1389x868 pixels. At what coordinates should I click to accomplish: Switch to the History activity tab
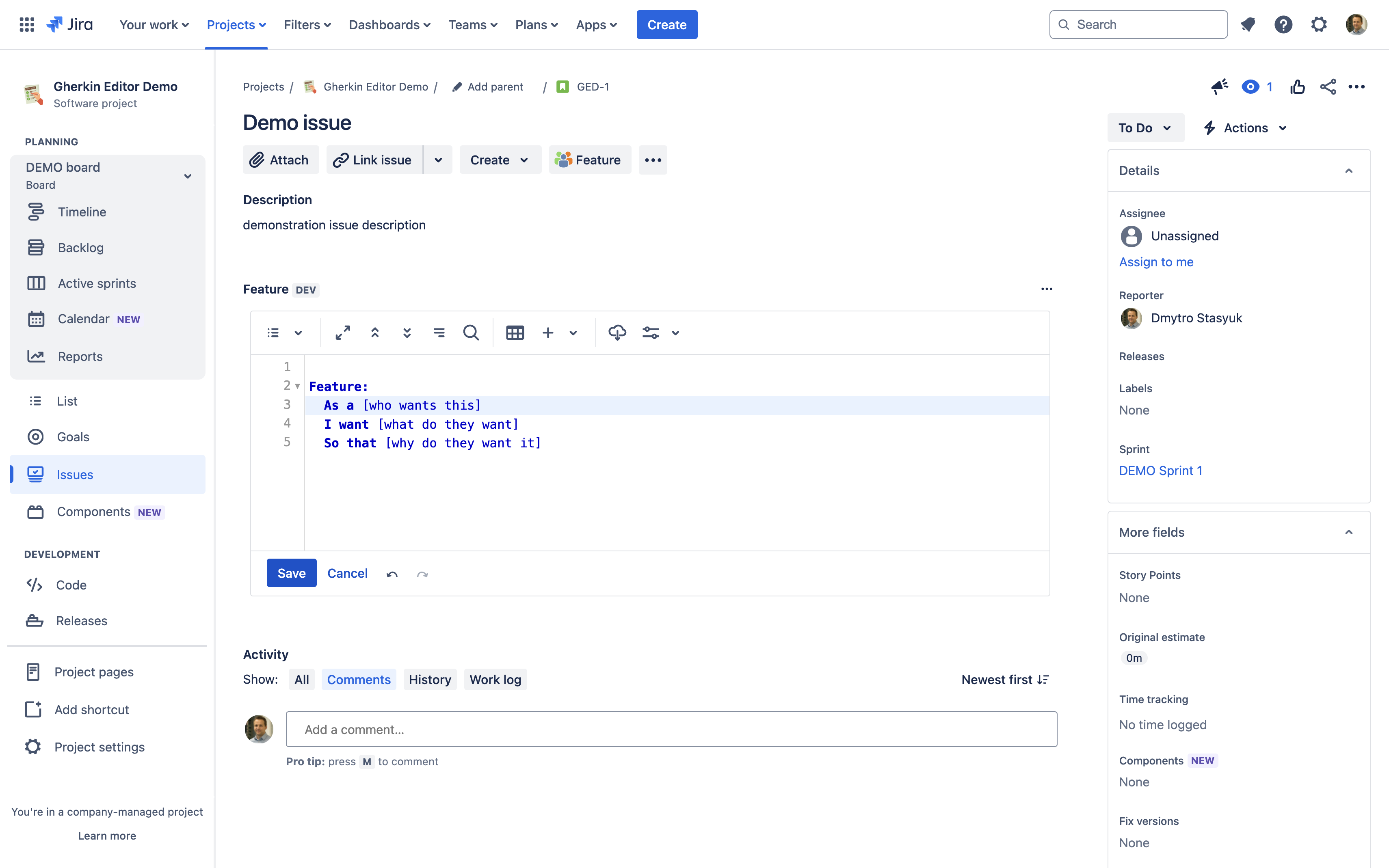pos(430,679)
